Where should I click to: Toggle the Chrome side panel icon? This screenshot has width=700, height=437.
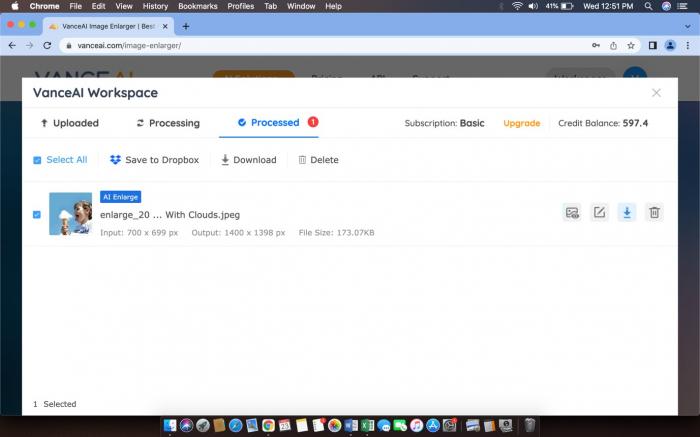point(653,46)
